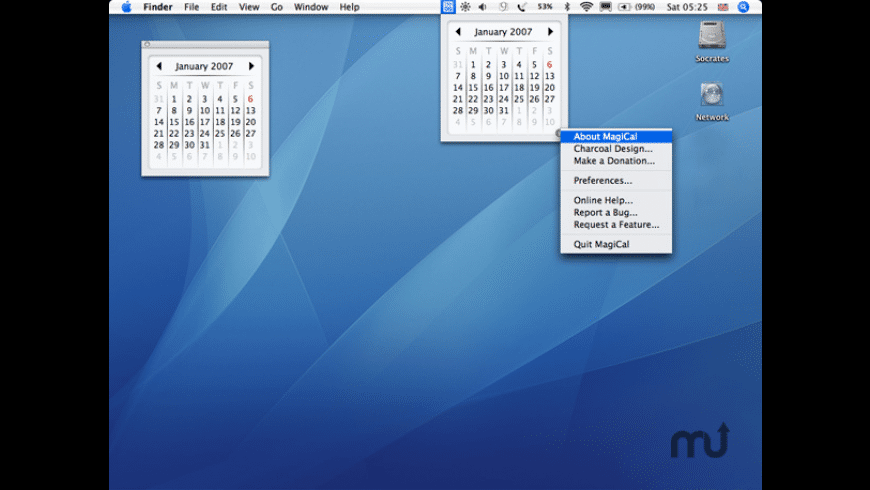Open the flag input source menu
The height and width of the screenshot is (490, 870).
[x=723, y=7]
